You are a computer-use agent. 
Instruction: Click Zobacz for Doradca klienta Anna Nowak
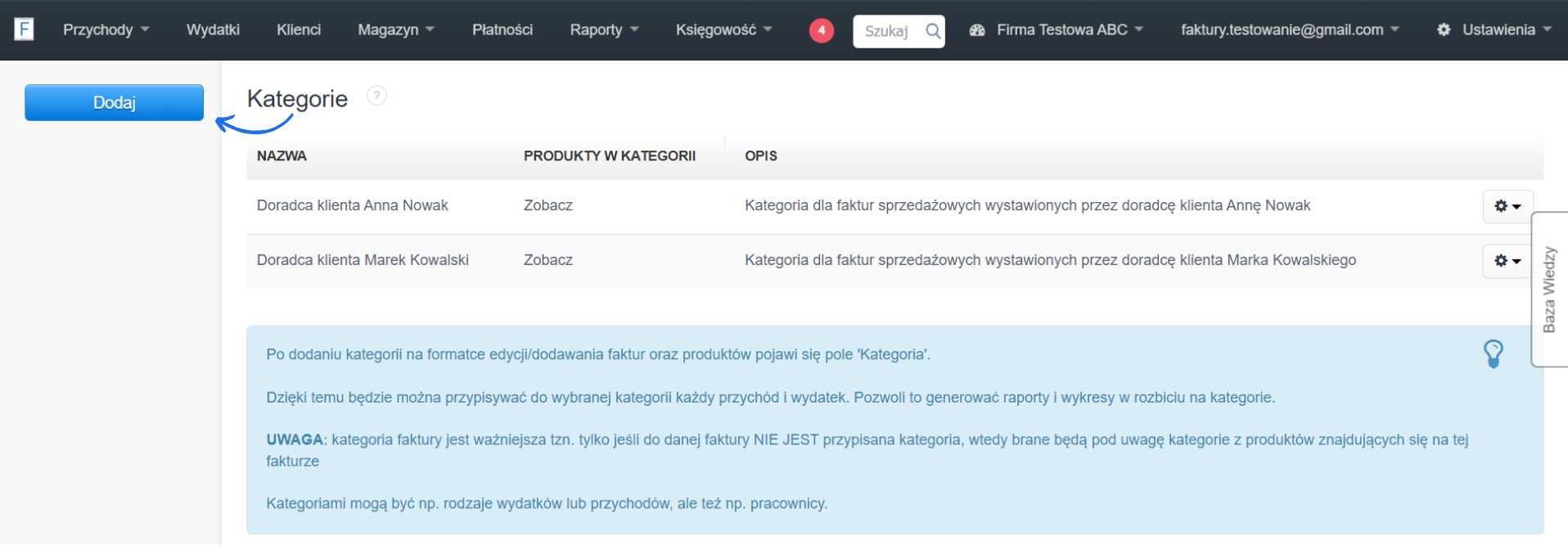[548, 205]
